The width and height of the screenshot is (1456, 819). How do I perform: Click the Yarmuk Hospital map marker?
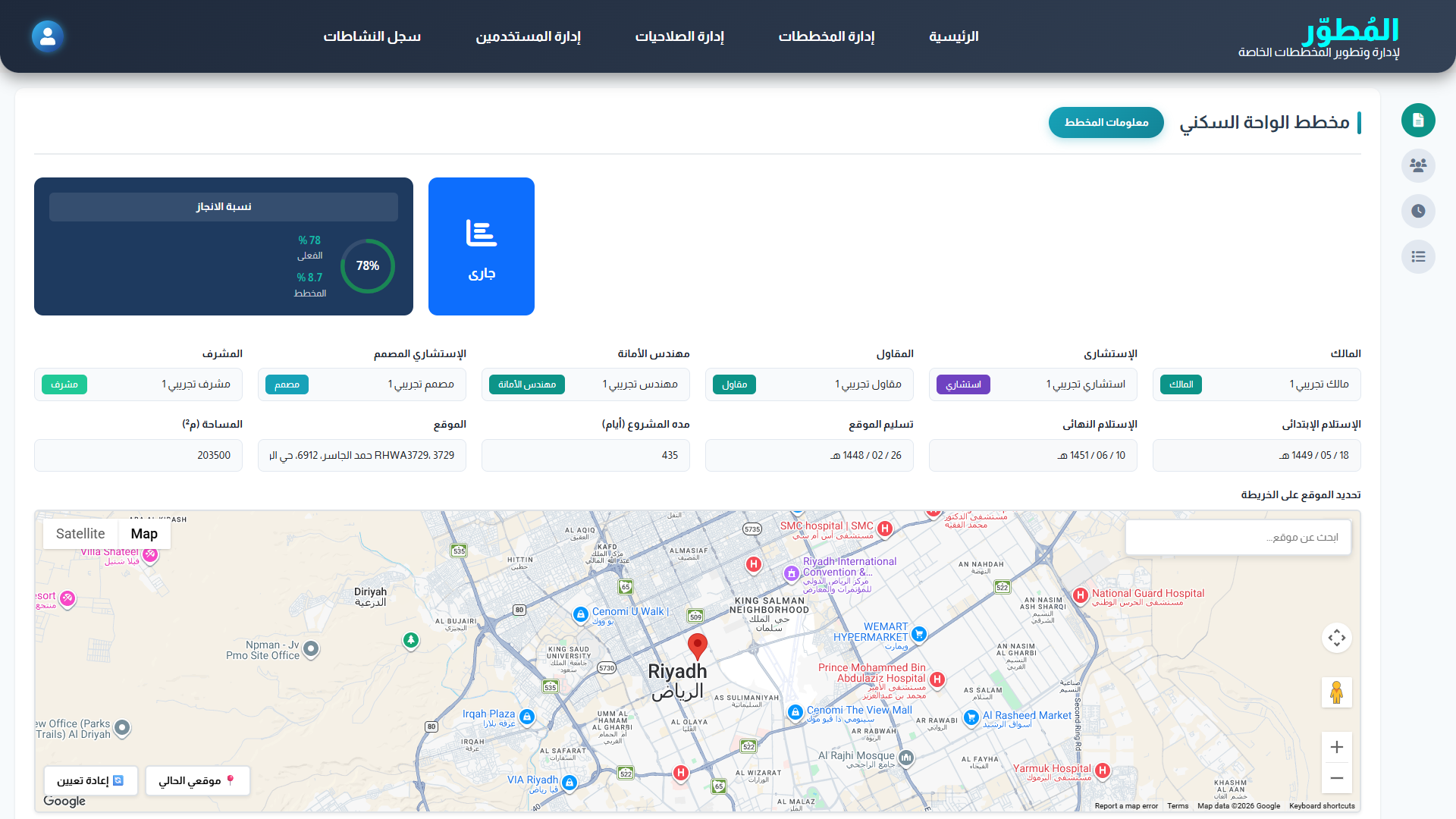1103,770
